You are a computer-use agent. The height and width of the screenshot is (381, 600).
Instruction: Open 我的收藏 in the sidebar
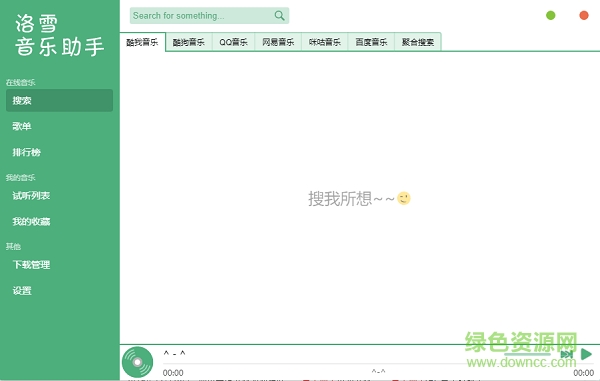pos(59,221)
